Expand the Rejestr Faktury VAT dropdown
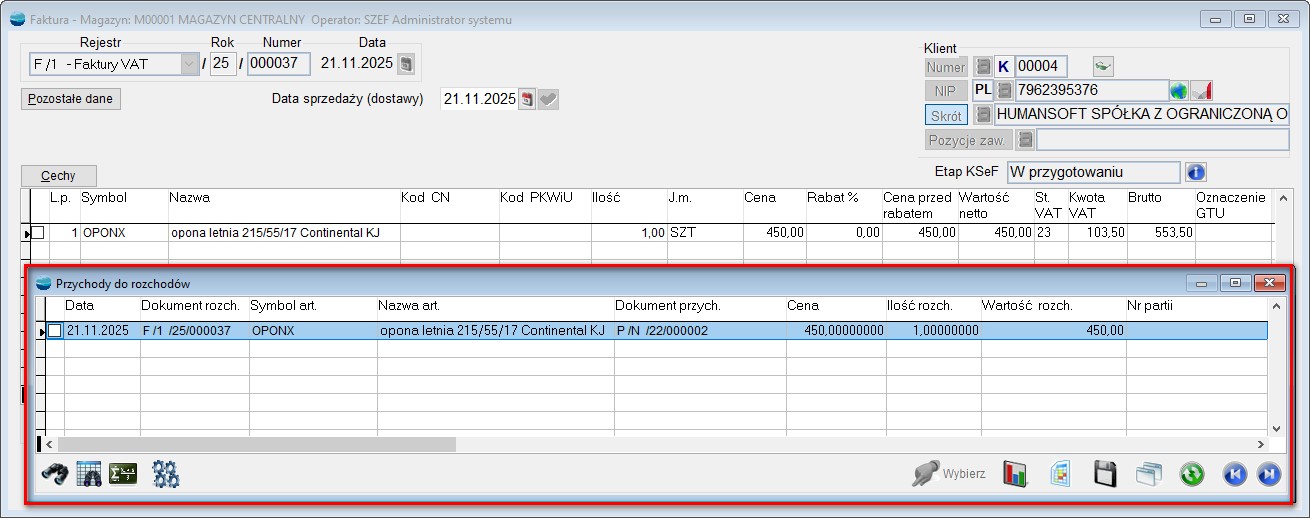The height and width of the screenshot is (518, 1310). 188,64
